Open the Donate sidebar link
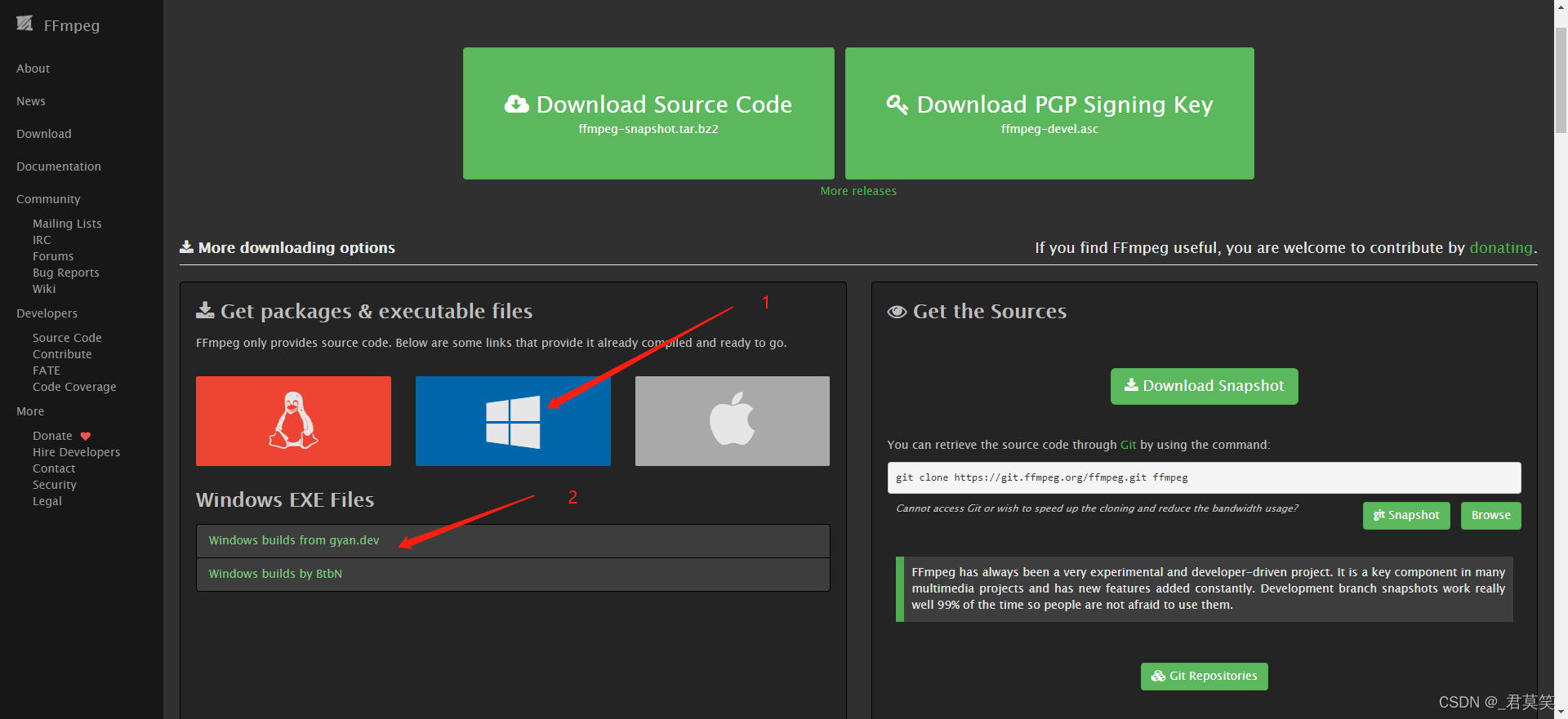 [52, 436]
